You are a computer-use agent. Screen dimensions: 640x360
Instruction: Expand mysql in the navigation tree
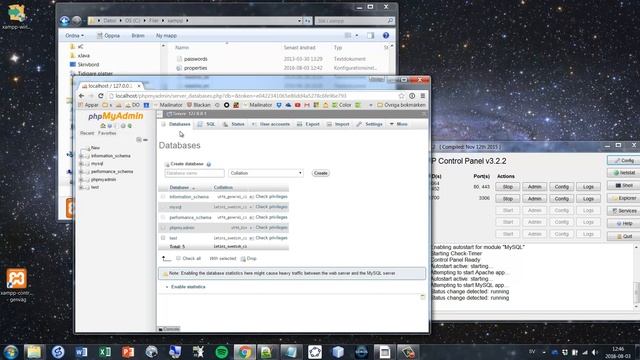coord(81,164)
